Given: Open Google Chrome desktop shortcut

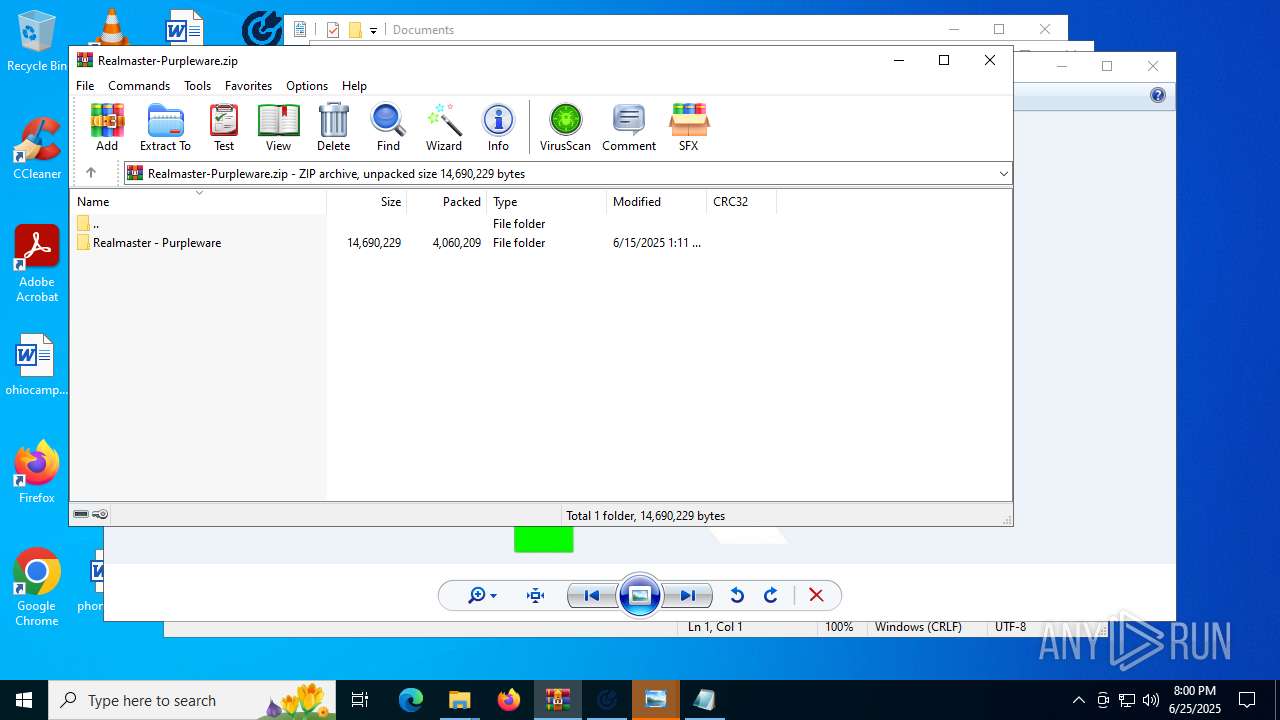Looking at the screenshot, I should pos(37,588).
